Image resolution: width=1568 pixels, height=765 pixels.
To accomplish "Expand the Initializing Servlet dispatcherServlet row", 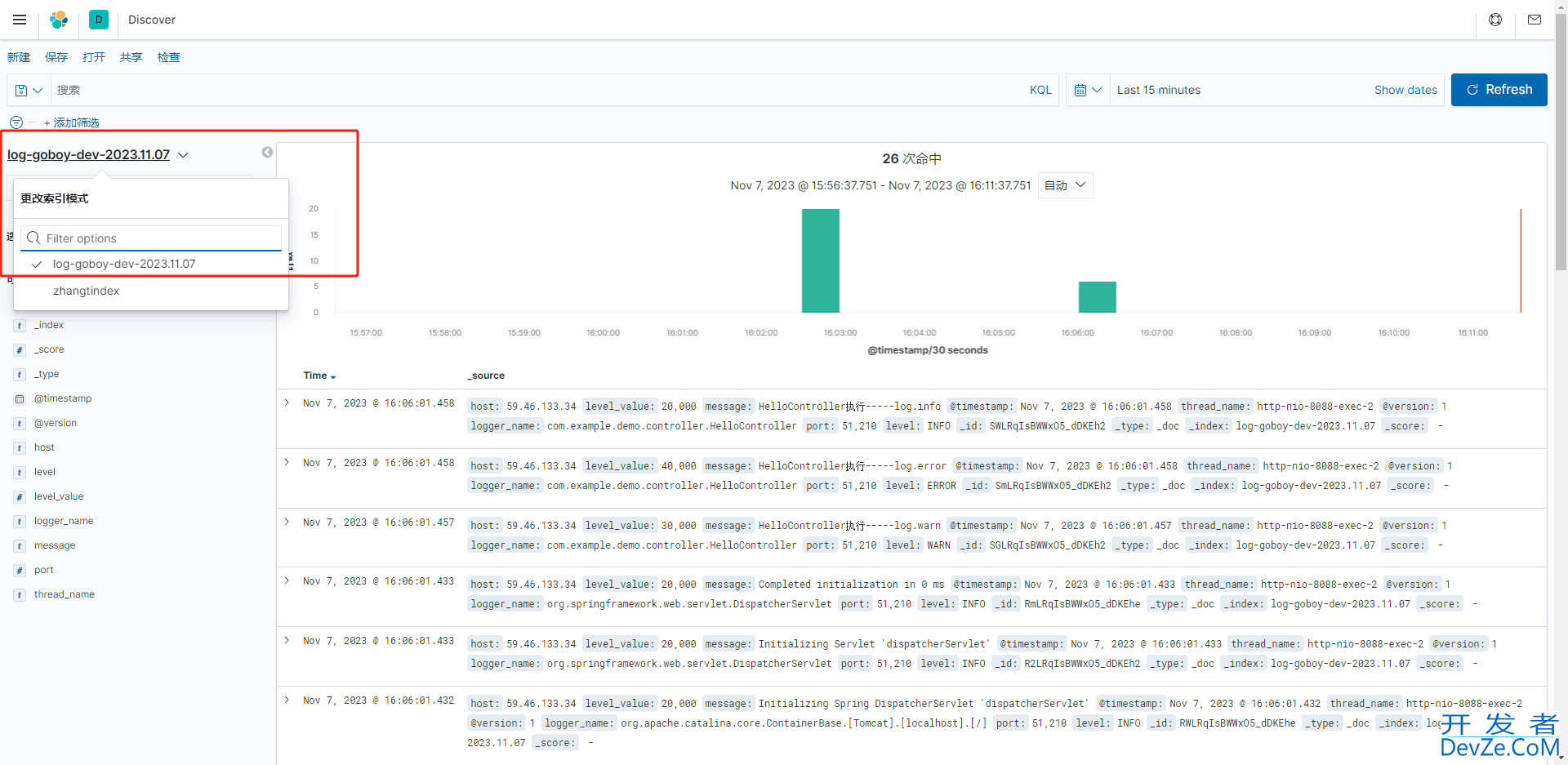I will [287, 640].
